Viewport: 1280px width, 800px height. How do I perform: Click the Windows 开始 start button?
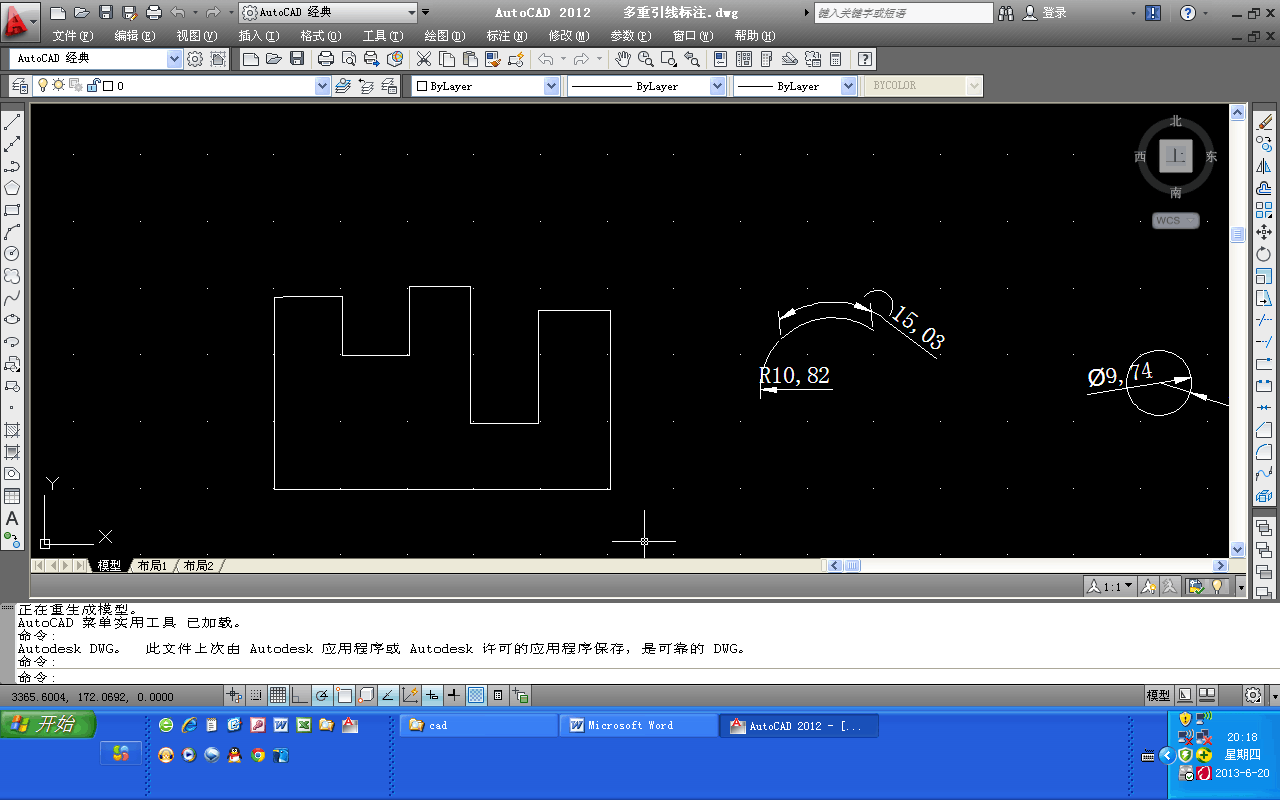click(48, 725)
